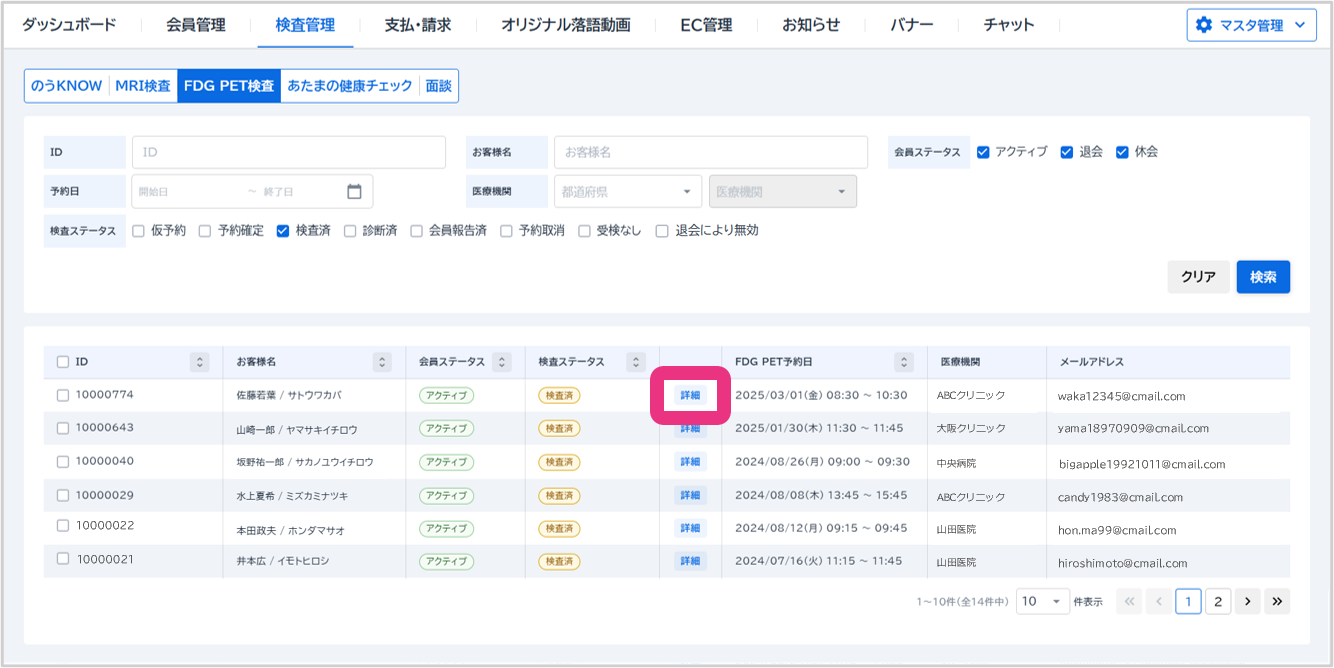This screenshot has height=668, width=1334.
Task: Sort by FDG PET予約日 column icon
Action: (x=904, y=362)
